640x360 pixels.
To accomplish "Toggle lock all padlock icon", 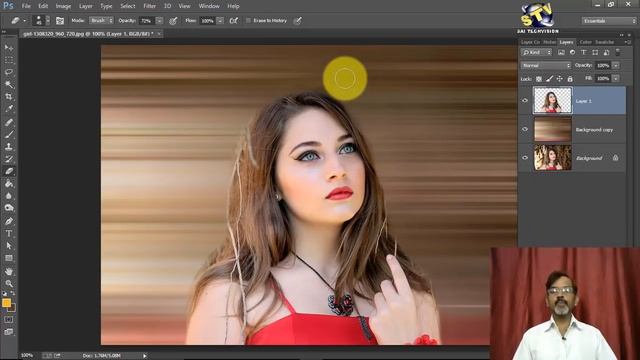I will (x=570, y=78).
